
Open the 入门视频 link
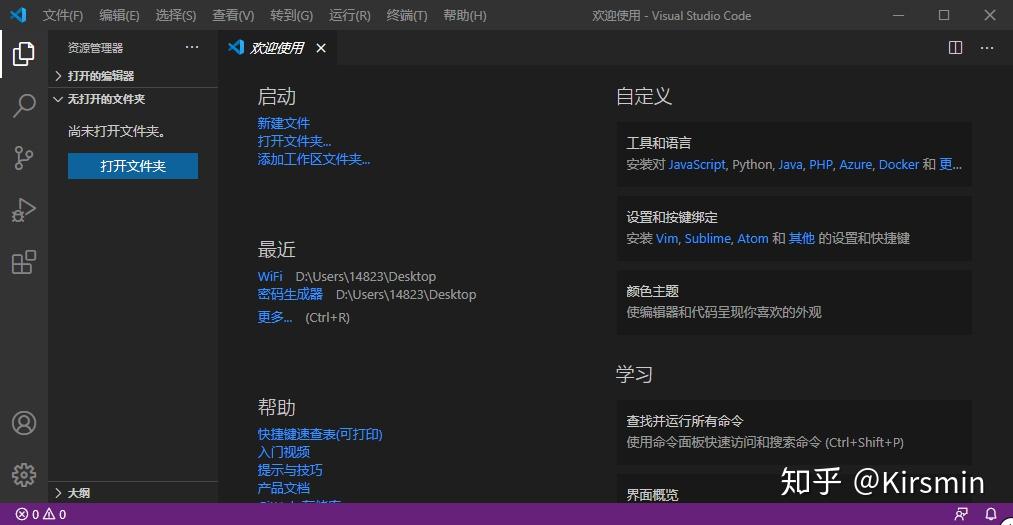(284, 452)
